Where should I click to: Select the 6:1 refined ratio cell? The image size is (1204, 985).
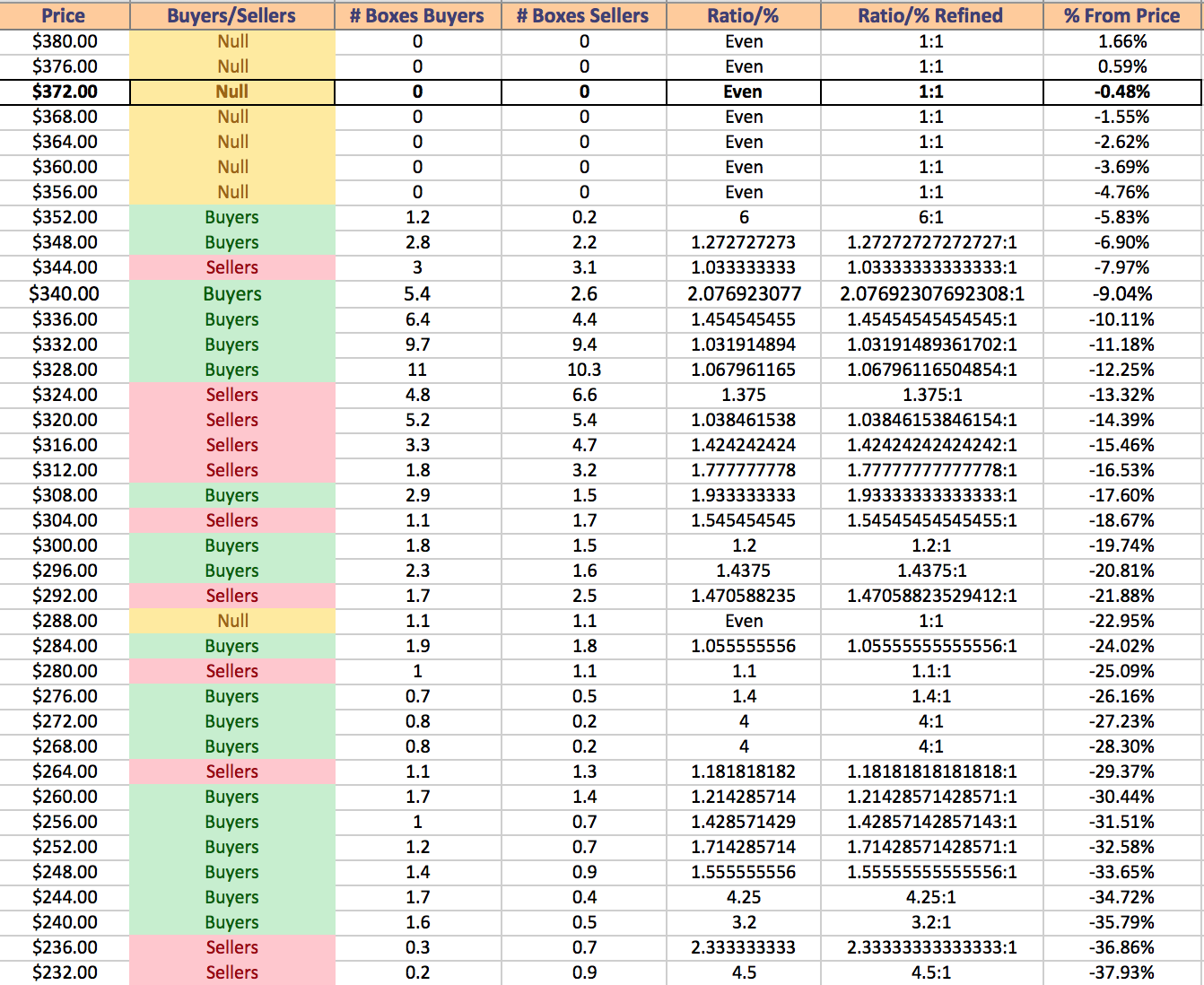tap(931, 217)
